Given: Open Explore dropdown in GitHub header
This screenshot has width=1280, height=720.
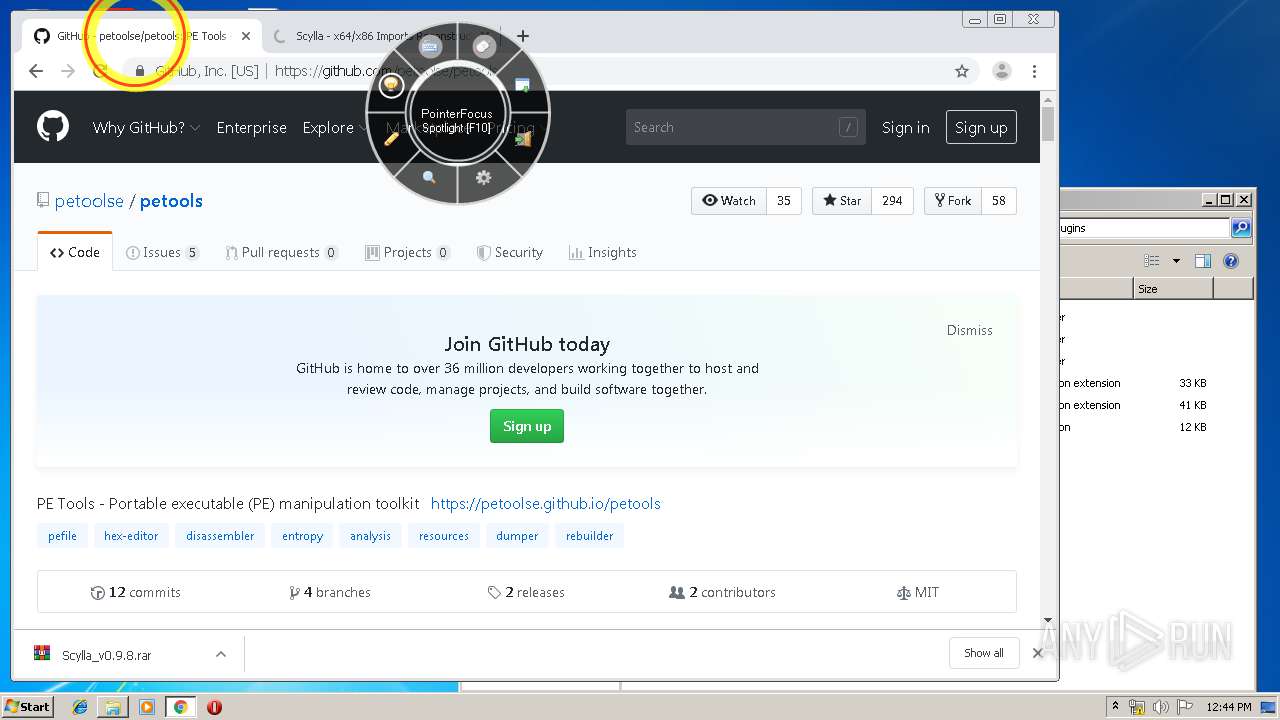Looking at the screenshot, I should point(335,127).
